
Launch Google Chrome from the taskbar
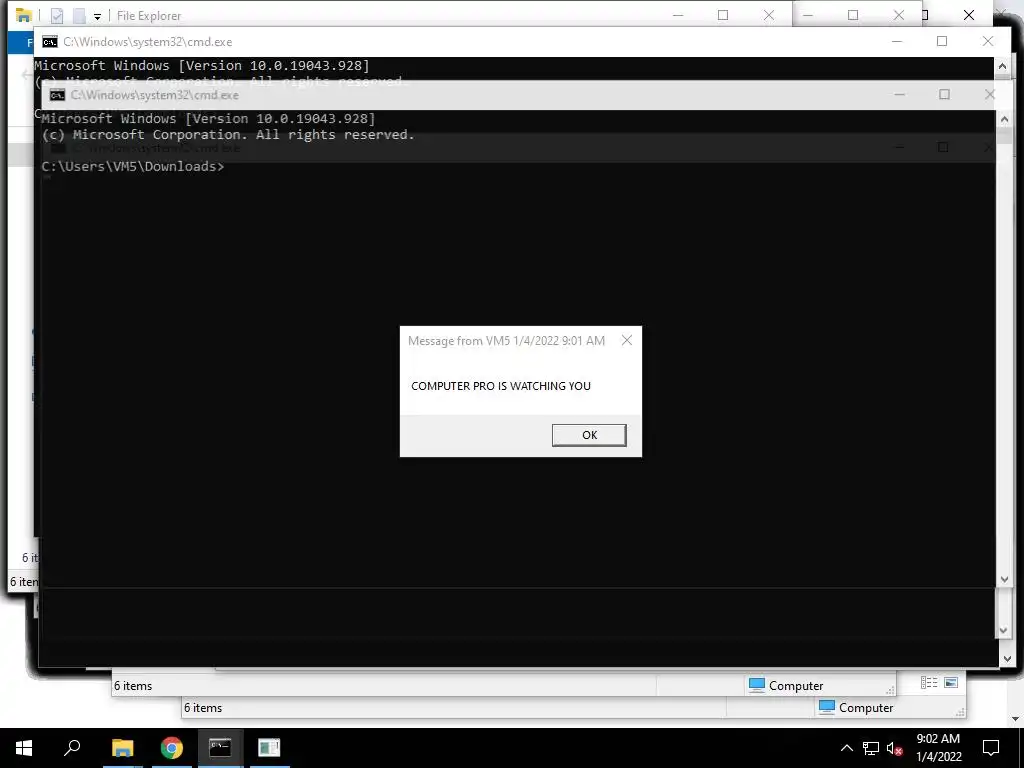point(172,748)
